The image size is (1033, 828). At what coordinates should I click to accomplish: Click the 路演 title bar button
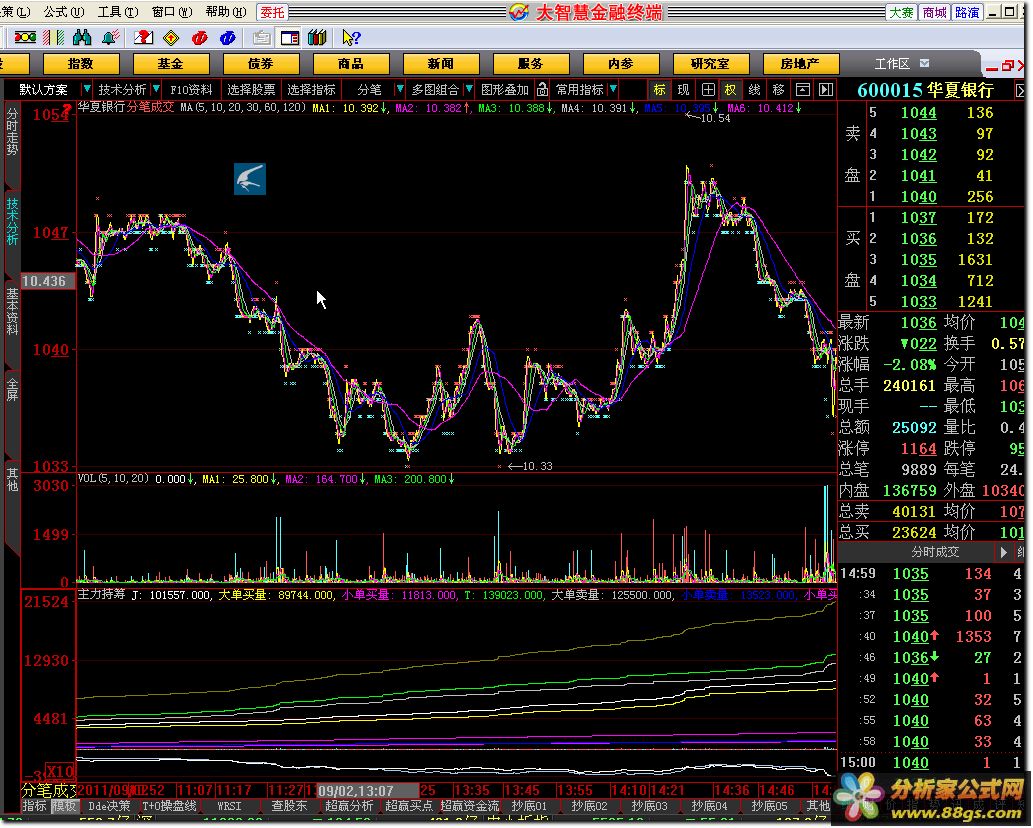coord(966,13)
